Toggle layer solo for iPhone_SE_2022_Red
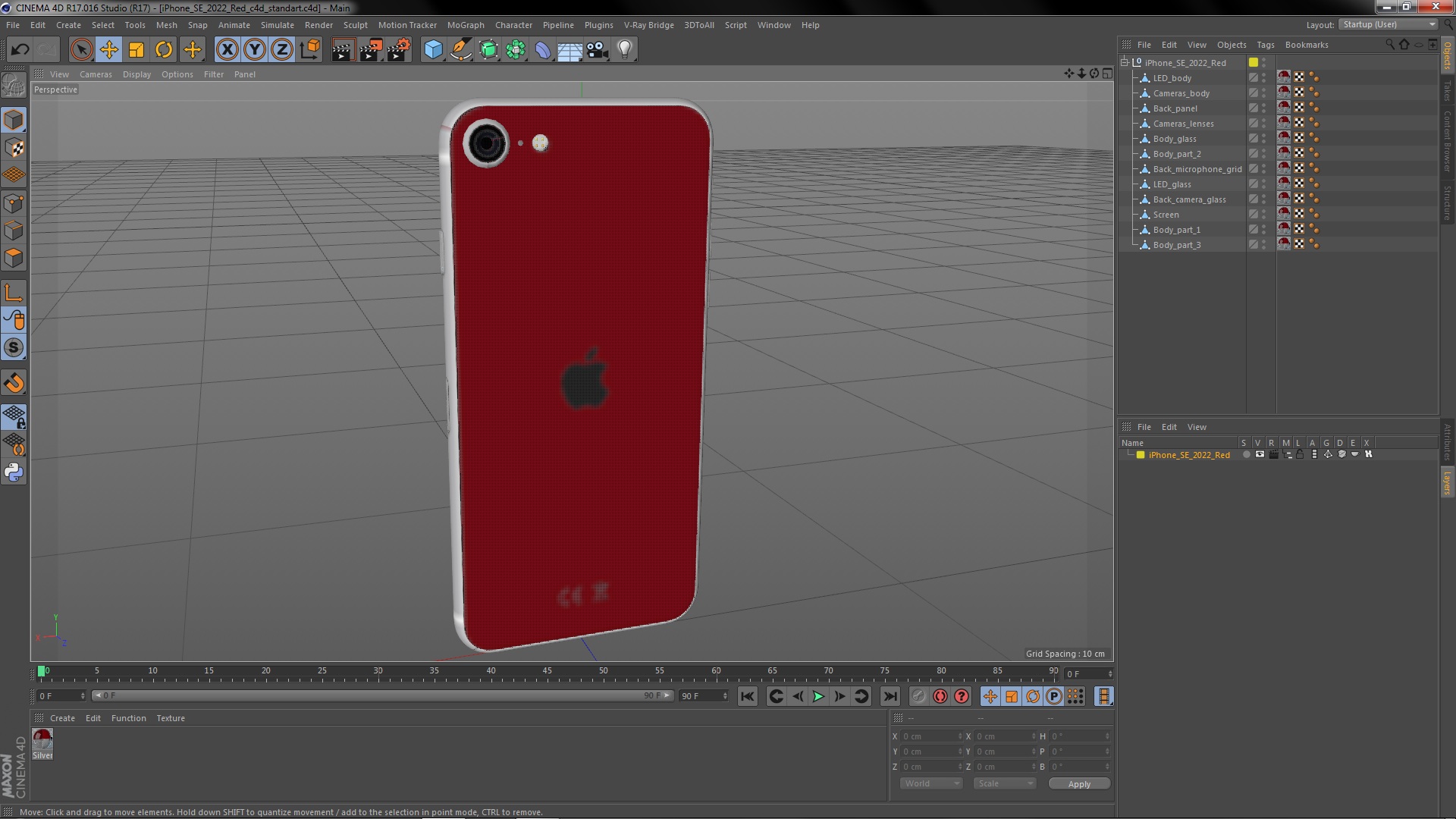The height and width of the screenshot is (819, 1456). (1246, 454)
